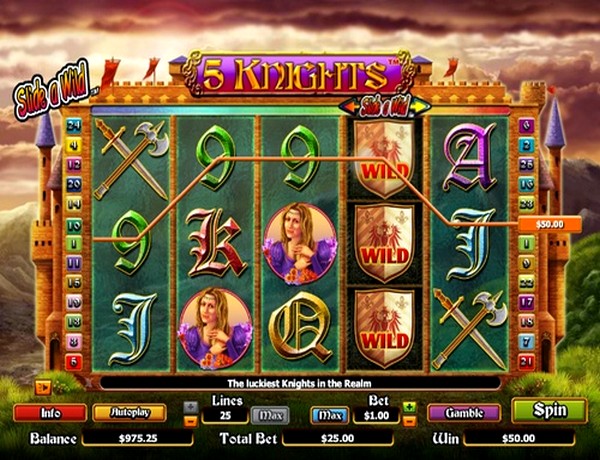
Task: Decrease lines with the orange minus
Action: point(191,421)
